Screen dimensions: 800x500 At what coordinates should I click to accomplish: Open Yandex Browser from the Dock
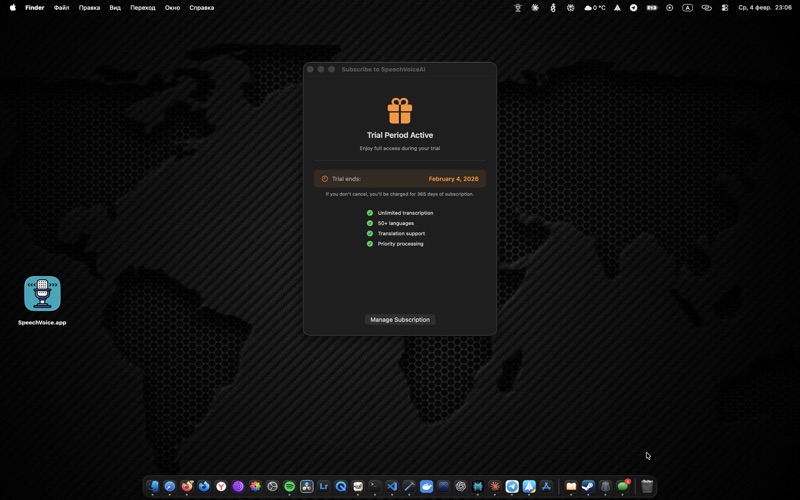click(x=221, y=486)
